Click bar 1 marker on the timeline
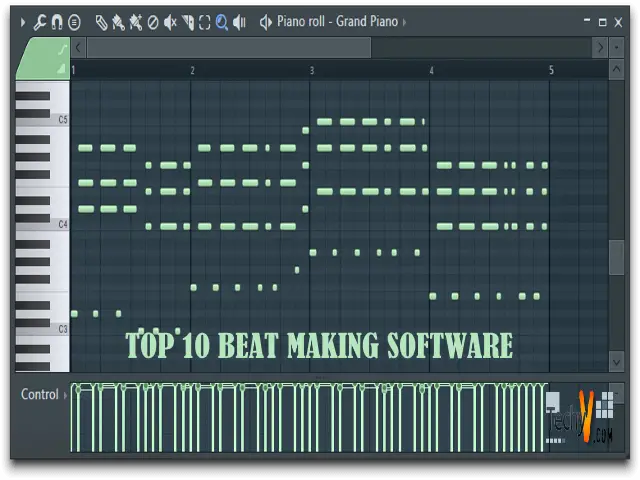Screen dimensions: 640x480 click(73, 70)
